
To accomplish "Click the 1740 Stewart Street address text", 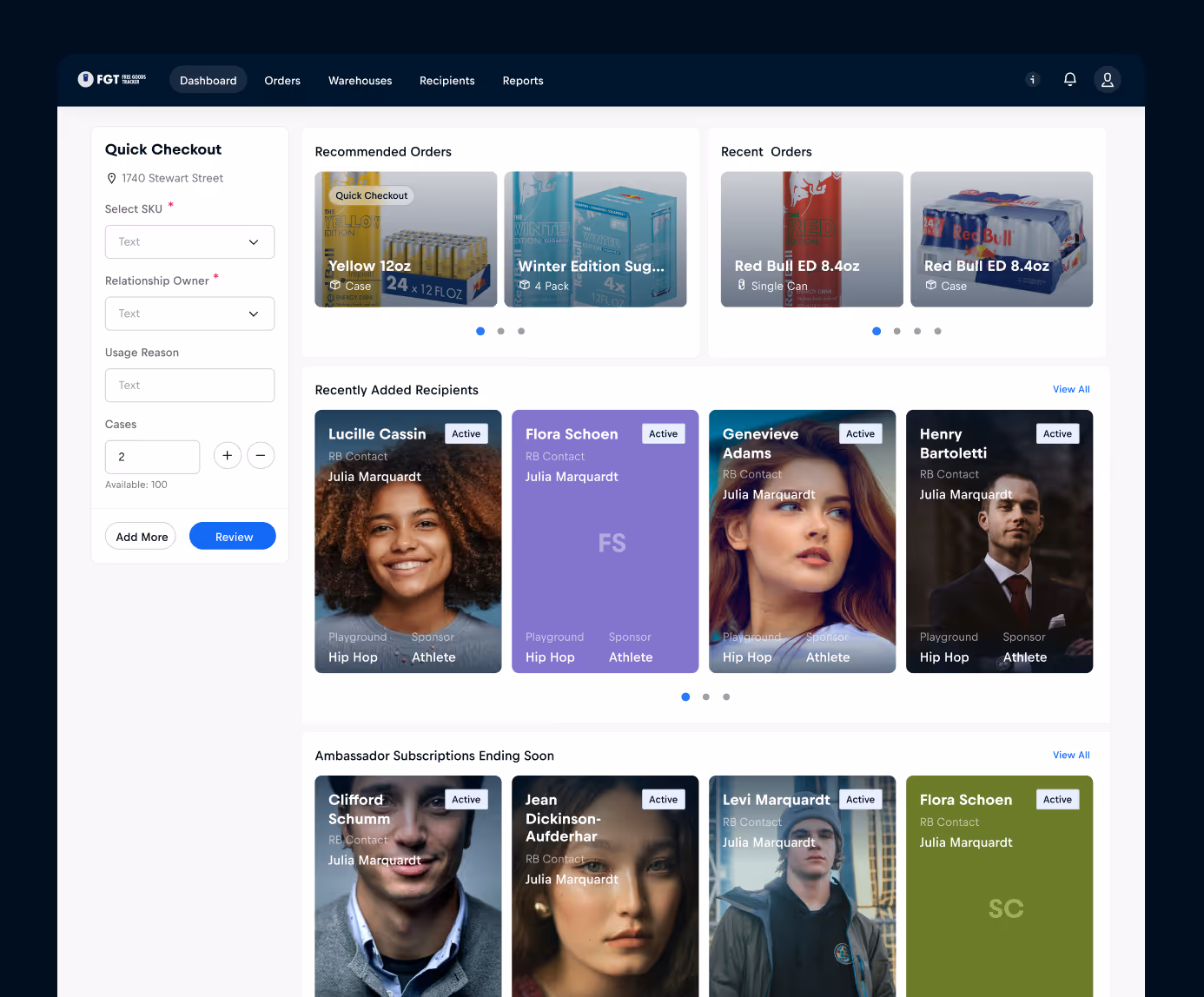I will pos(173,178).
